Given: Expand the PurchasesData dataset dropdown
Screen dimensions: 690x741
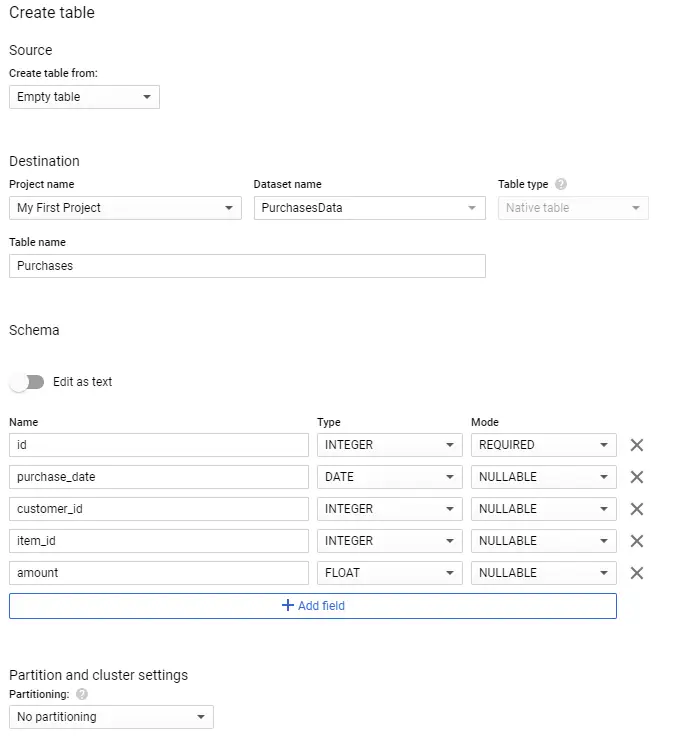Looking at the screenshot, I should [x=369, y=208].
